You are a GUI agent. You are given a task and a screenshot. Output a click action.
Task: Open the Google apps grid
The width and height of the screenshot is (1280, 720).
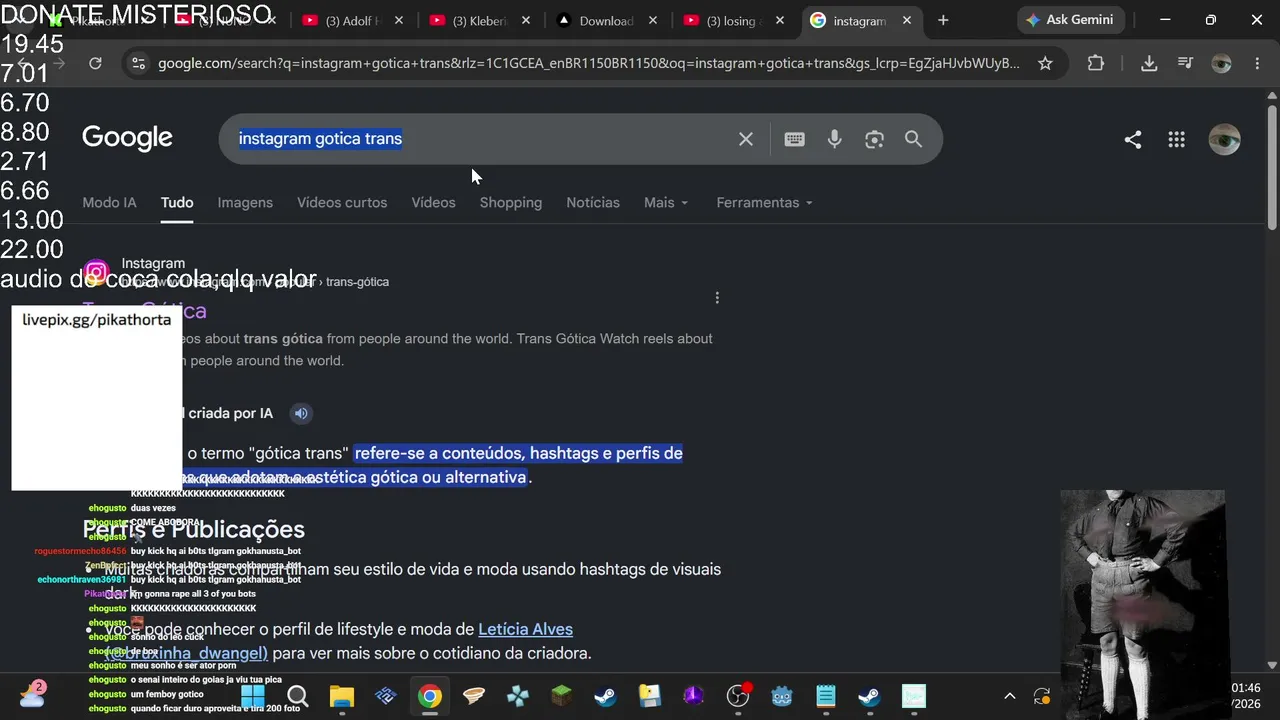click(x=1176, y=140)
